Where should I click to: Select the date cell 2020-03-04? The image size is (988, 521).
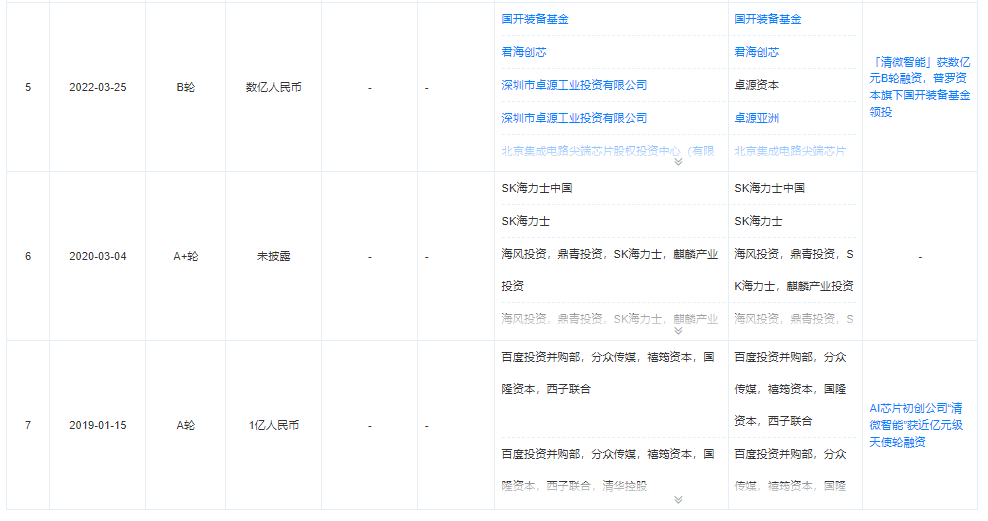click(x=98, y=256)
